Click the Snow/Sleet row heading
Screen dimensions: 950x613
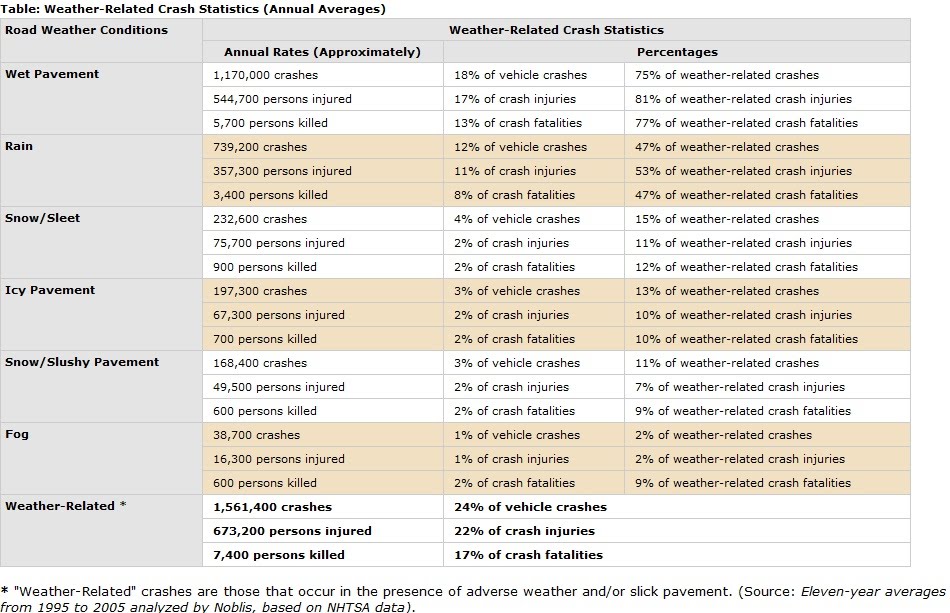[43, 218]
